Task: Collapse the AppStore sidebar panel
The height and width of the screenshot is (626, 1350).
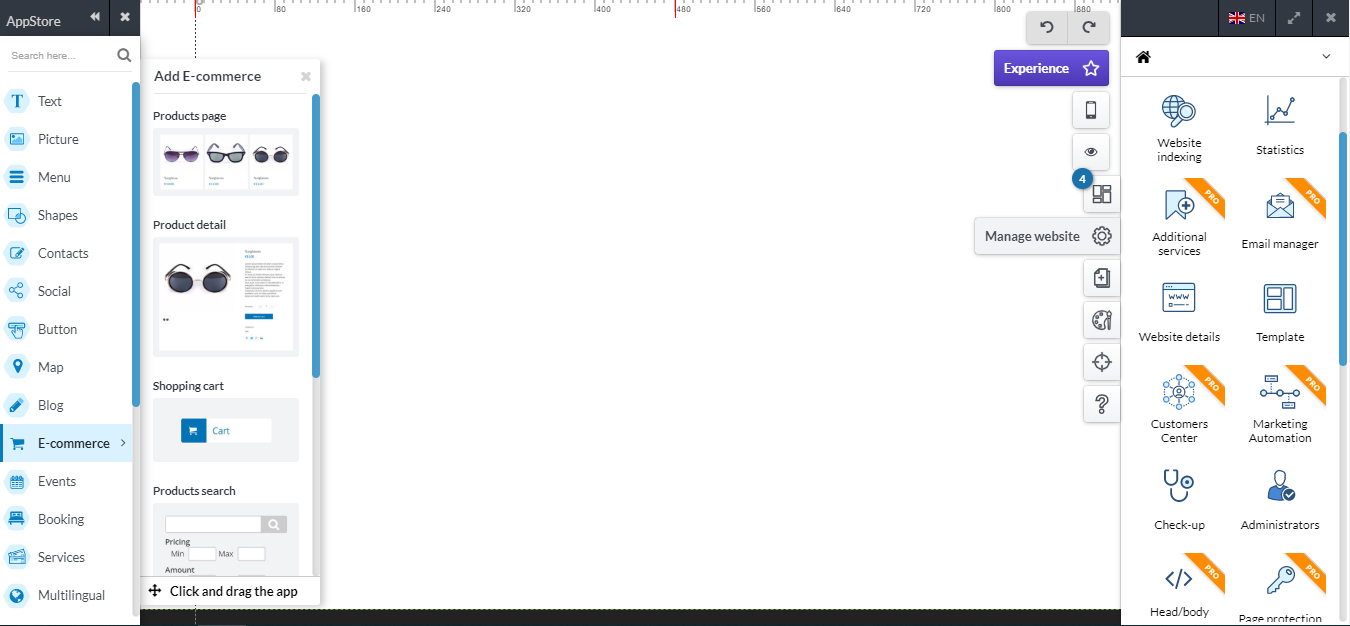Action: click(95, 17)
